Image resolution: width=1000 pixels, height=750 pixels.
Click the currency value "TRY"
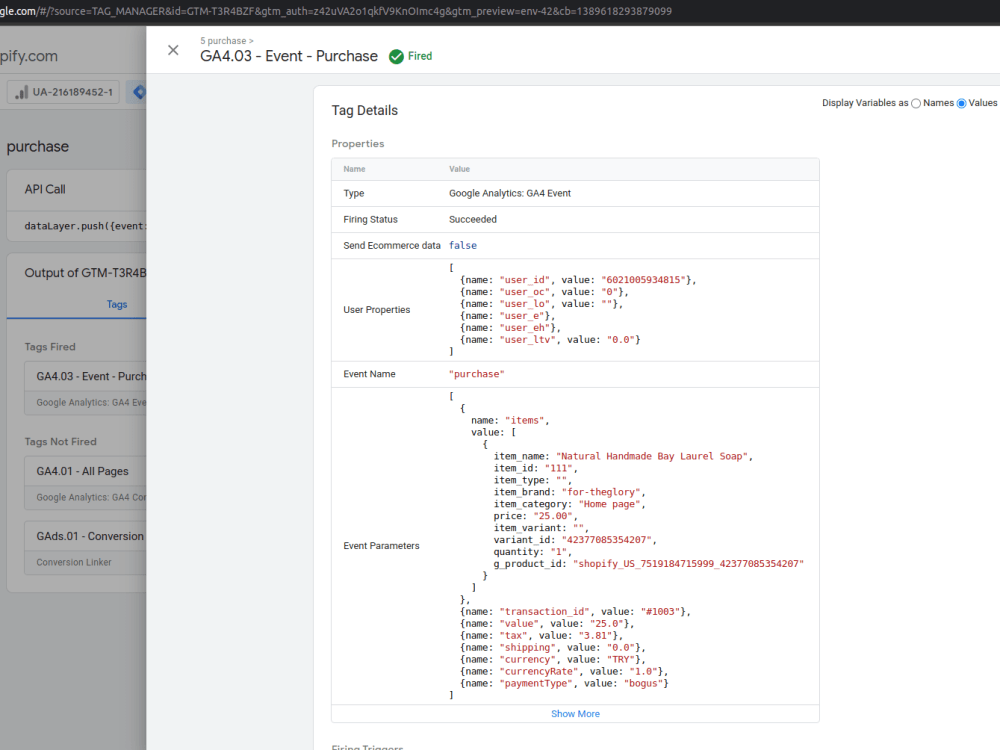pos(621,659)
